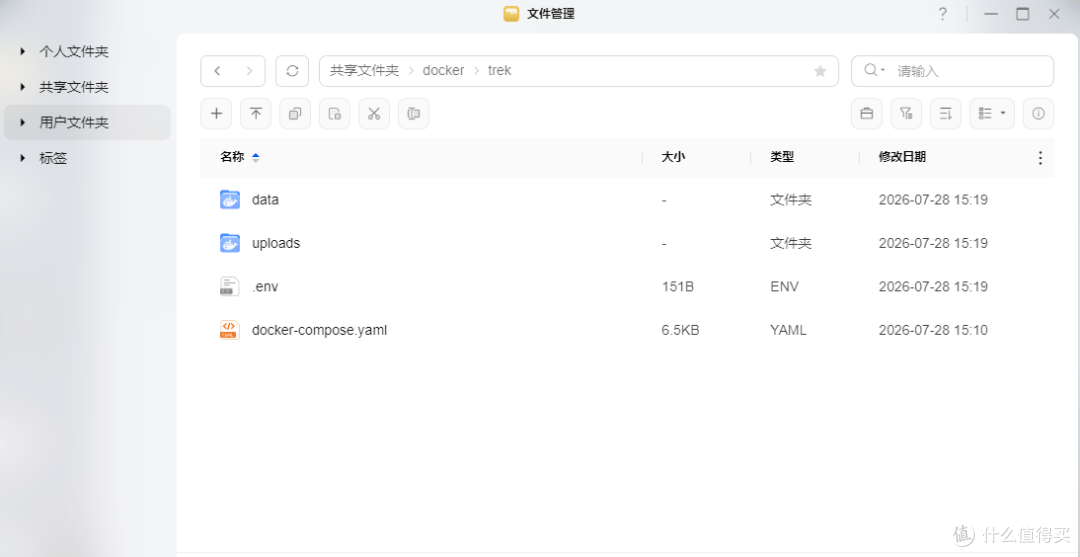Click docker in the breadcrumb path
1080x557 pixels.
(443, 70)
